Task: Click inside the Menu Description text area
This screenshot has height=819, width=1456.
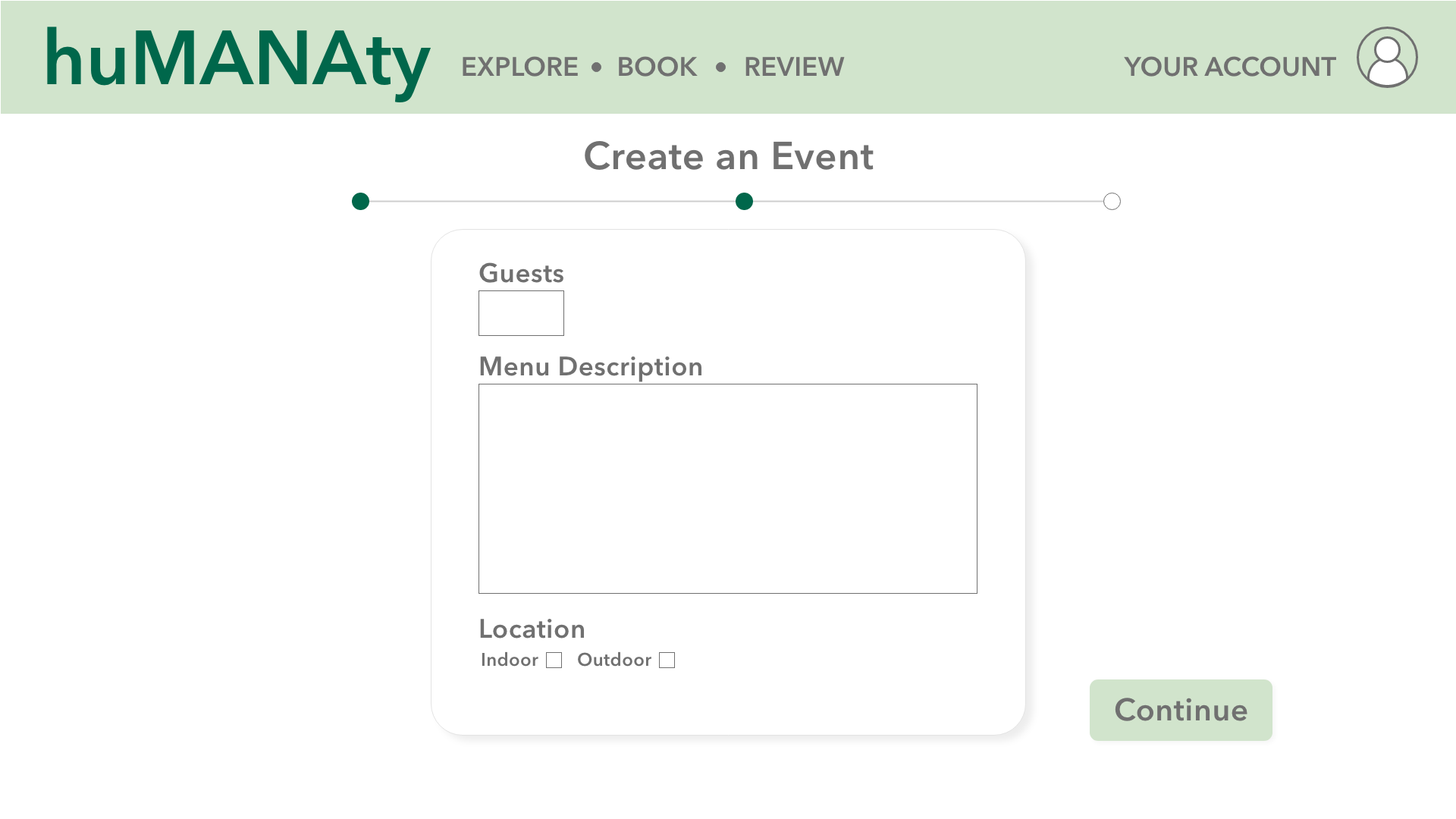Action: pyautogui.click(x=727, y=488)
